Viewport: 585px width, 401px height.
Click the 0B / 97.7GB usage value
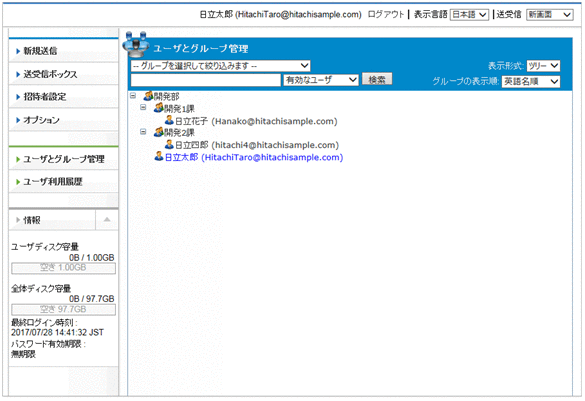click(91, 299)
